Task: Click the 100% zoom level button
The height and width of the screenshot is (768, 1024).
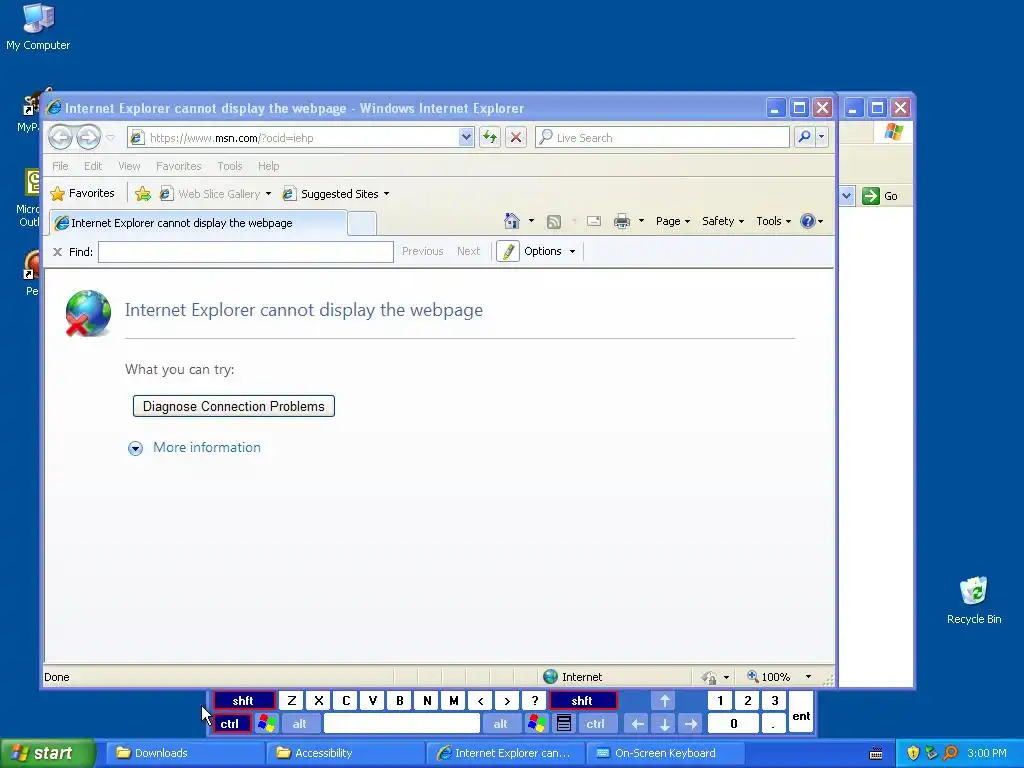Action: (x=769, y=677)
